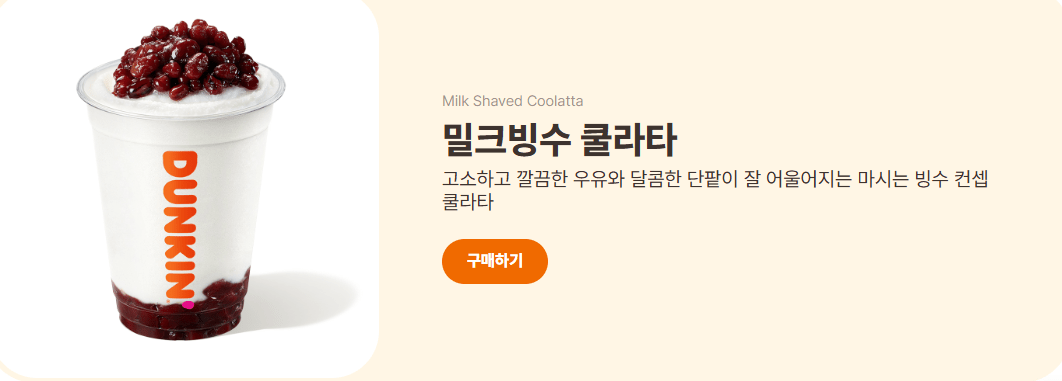Open the 밀크빙수 쿨라타 product title

pos(559,140)
